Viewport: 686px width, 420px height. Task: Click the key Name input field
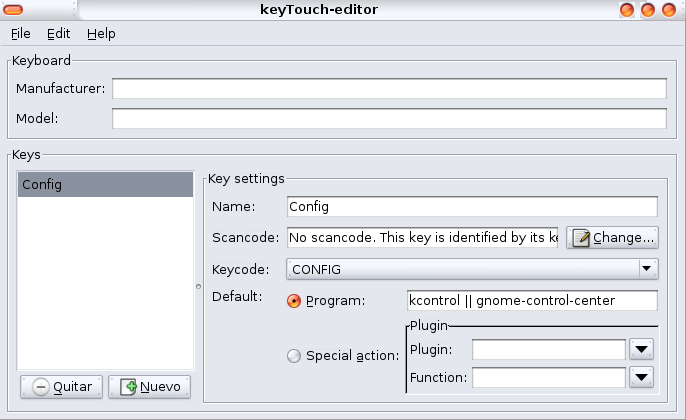pyautogui.click(x=471, y=207)
